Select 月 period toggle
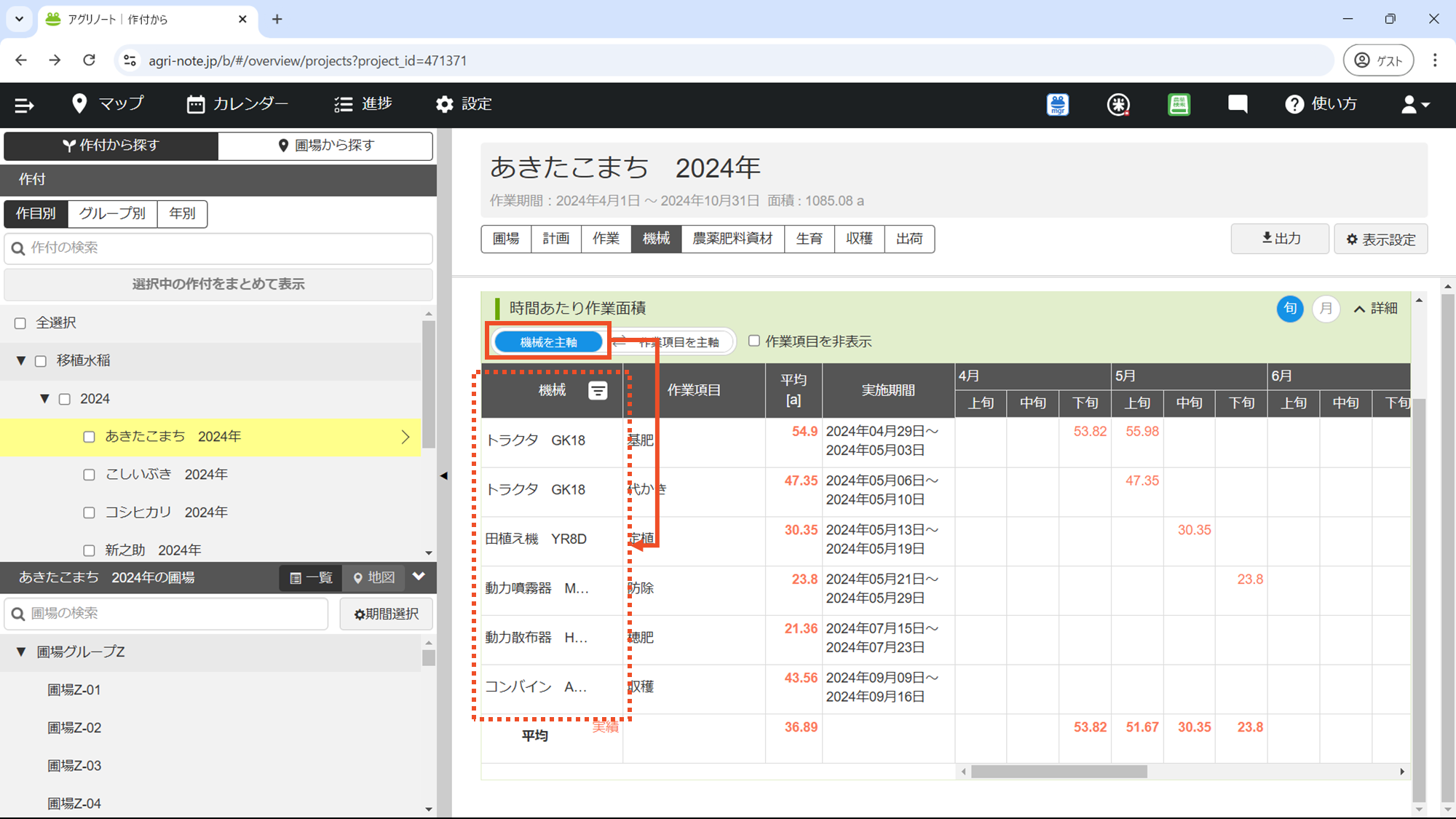The width and height of the screenshot is (1456, 819). pos(1326,309)
